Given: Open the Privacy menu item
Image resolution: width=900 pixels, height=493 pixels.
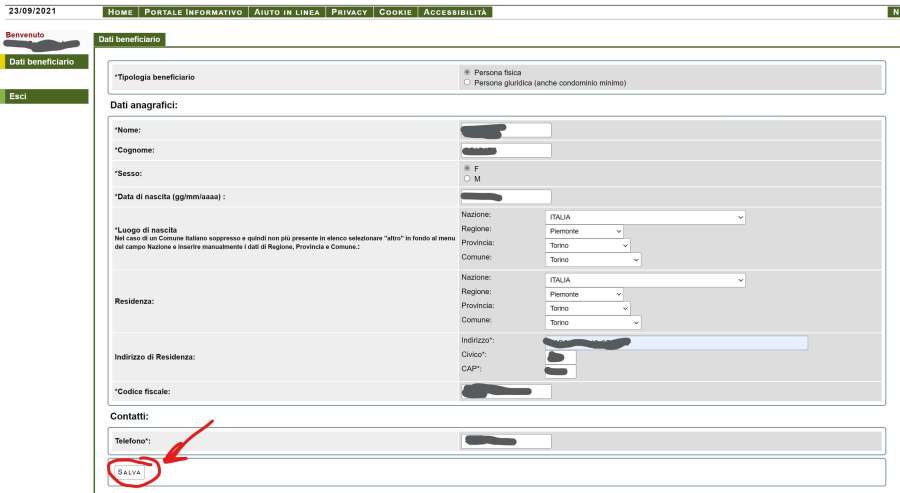Looking at the screenshot, I should [x=351, y=12].
